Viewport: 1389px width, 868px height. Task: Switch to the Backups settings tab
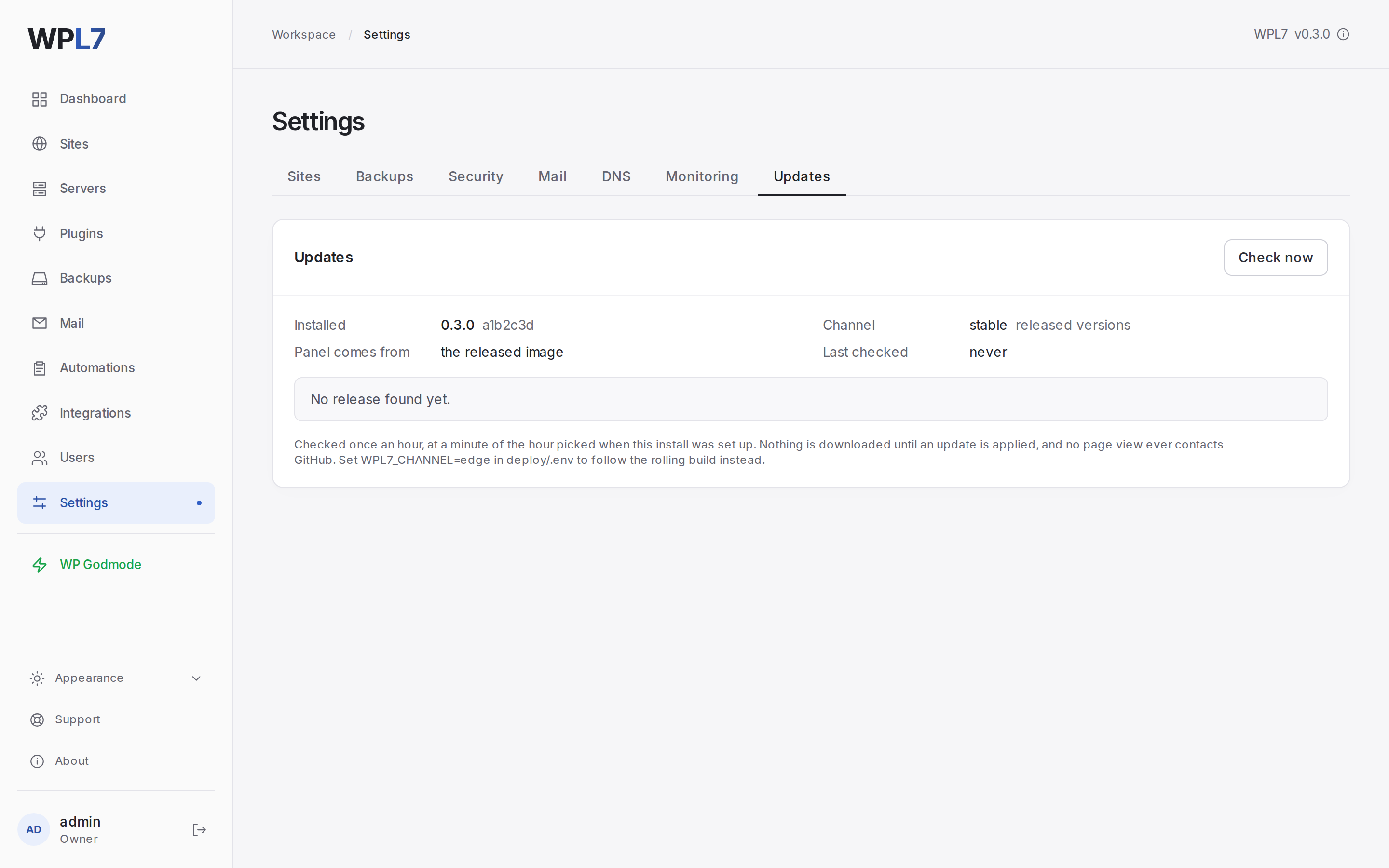tap(384, 176)
